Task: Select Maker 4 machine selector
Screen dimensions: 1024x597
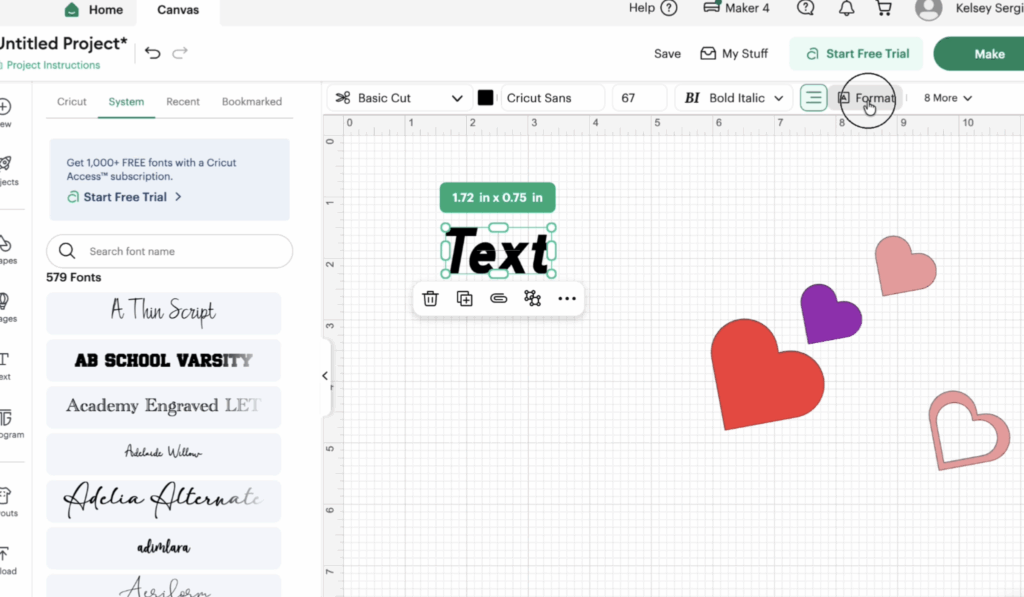Action: pyautogui.click(x=736, y=8)
